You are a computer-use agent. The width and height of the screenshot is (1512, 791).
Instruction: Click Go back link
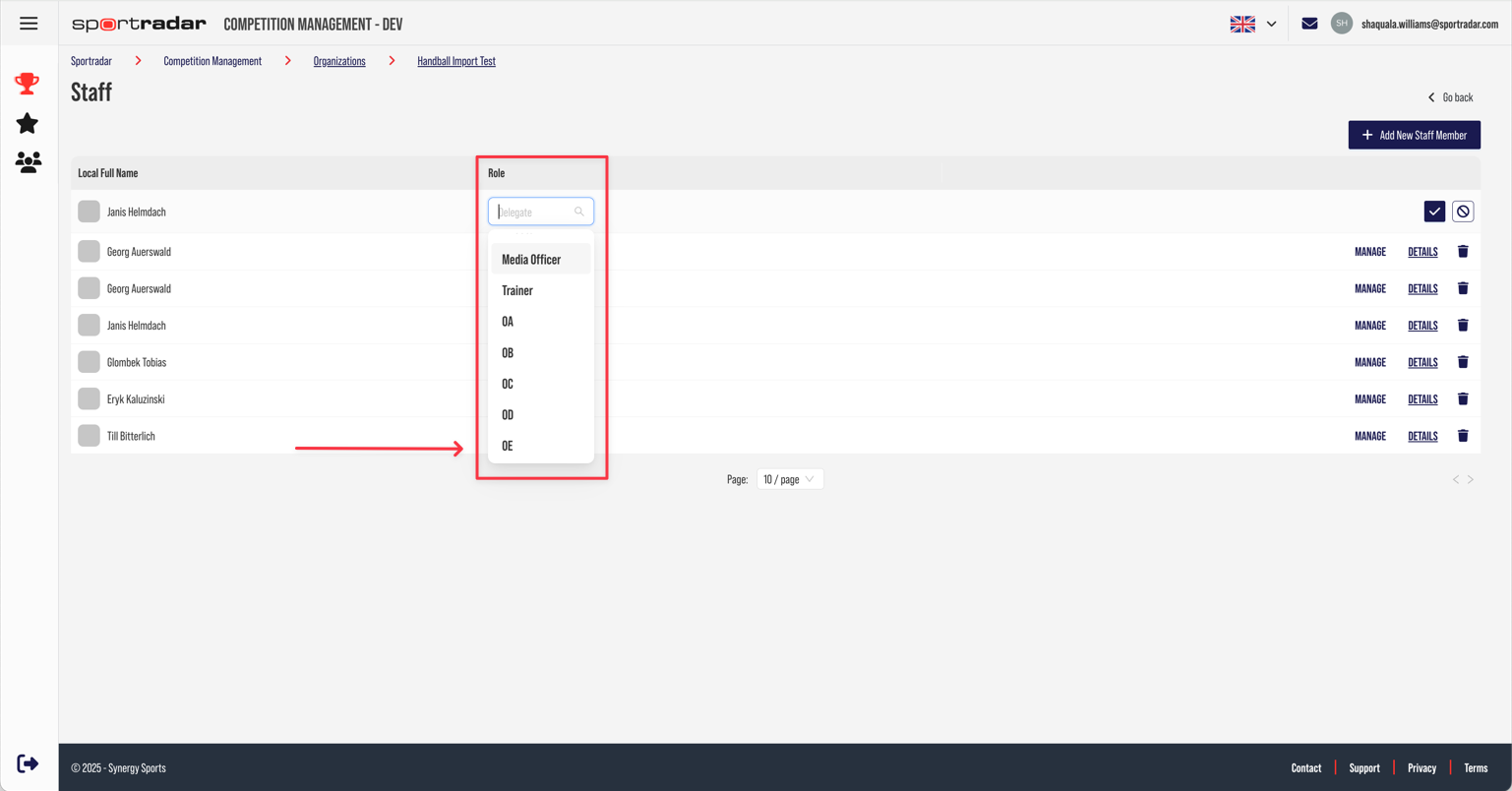(x=1450, y=97)
